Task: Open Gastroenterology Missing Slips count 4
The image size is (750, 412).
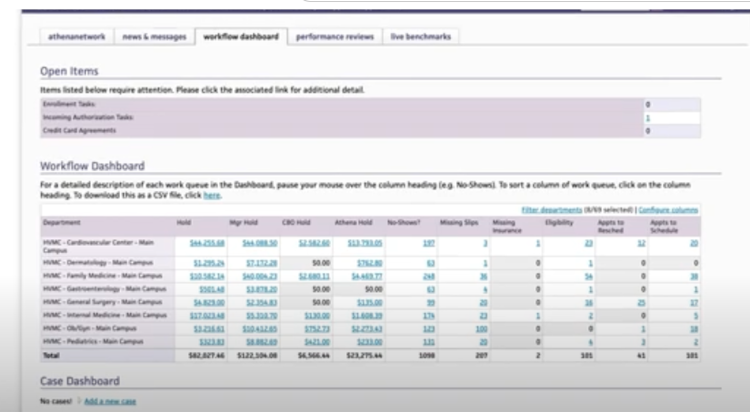Action: click(485, 290)
